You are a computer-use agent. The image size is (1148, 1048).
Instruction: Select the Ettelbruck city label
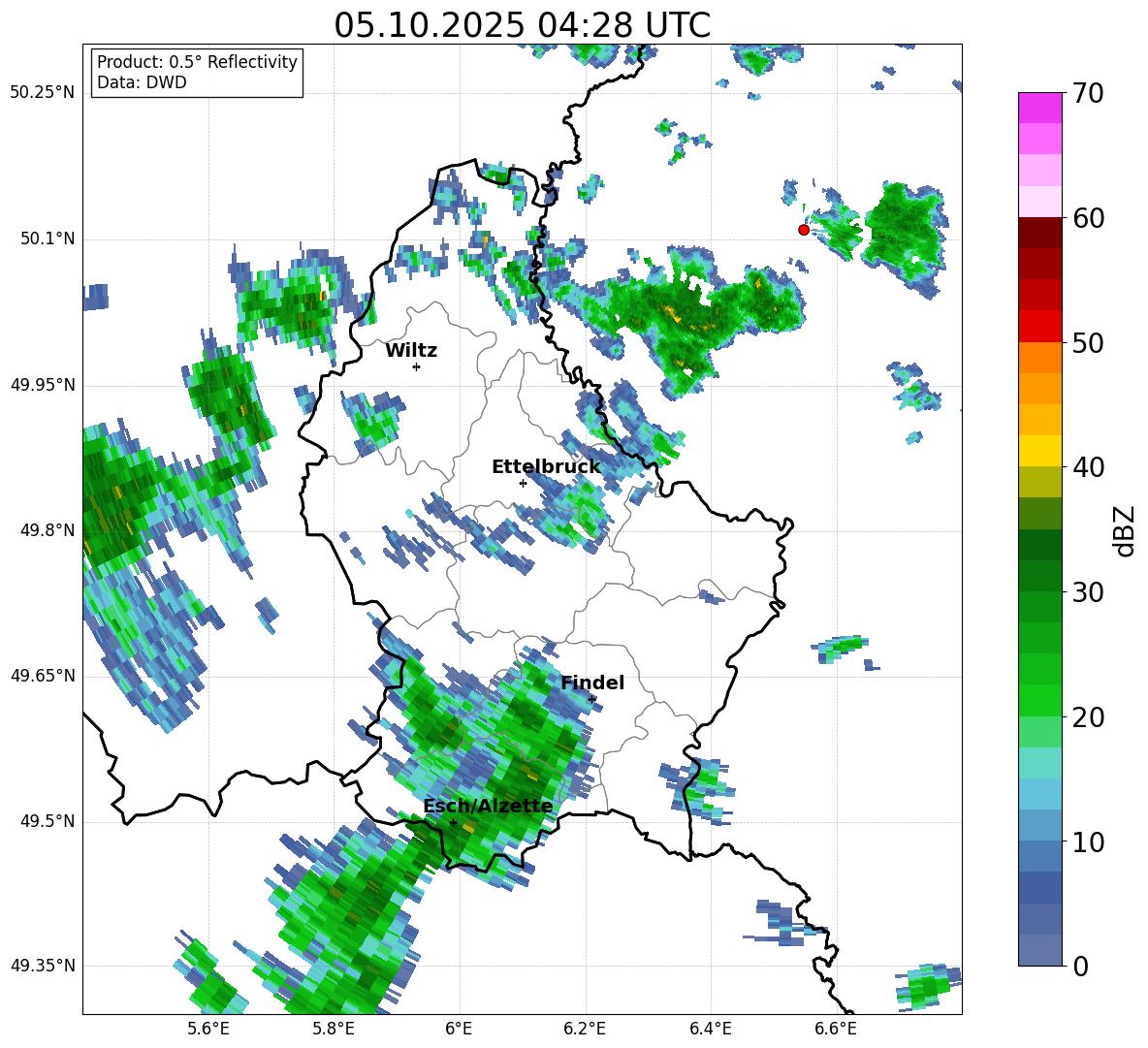[x=546, y=467]
